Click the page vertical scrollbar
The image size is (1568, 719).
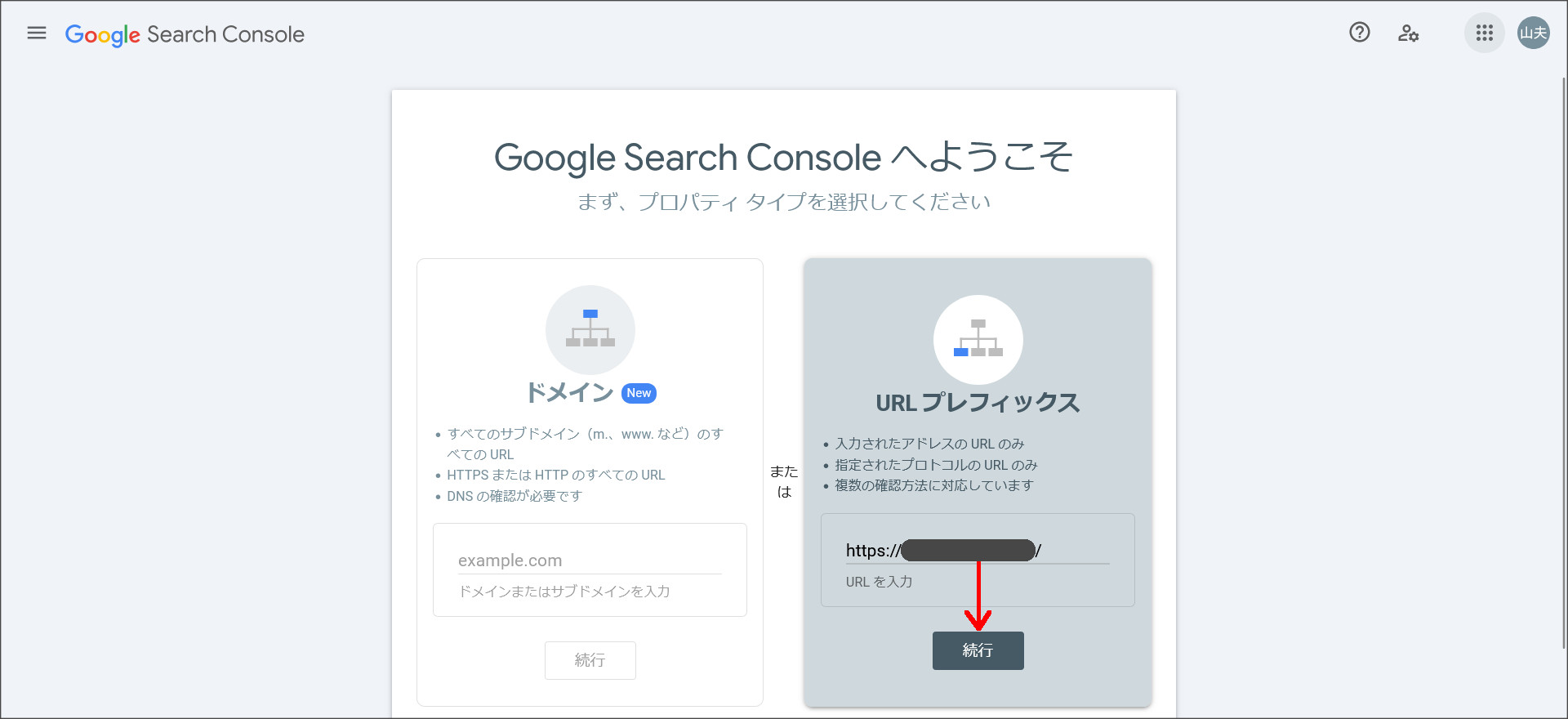1563,363
